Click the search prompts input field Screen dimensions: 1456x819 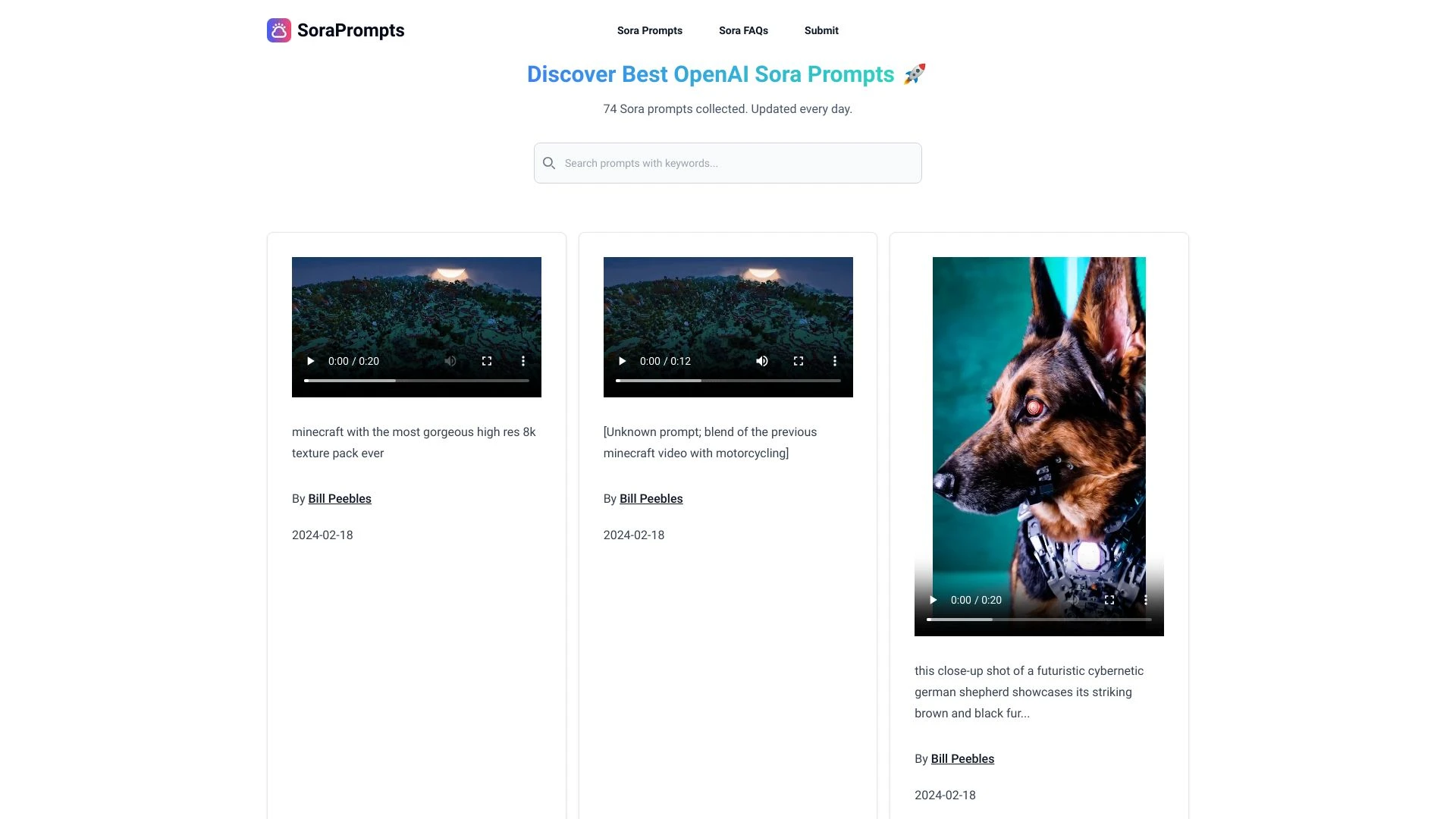click(x=727, y=163)
